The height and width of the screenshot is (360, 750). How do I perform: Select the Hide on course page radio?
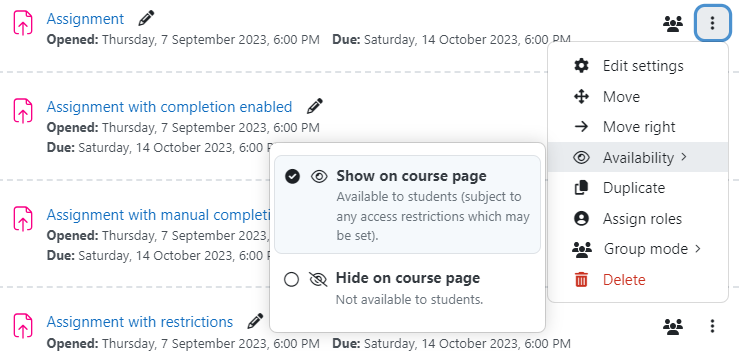pyautogui.click(x=291, y=279)
